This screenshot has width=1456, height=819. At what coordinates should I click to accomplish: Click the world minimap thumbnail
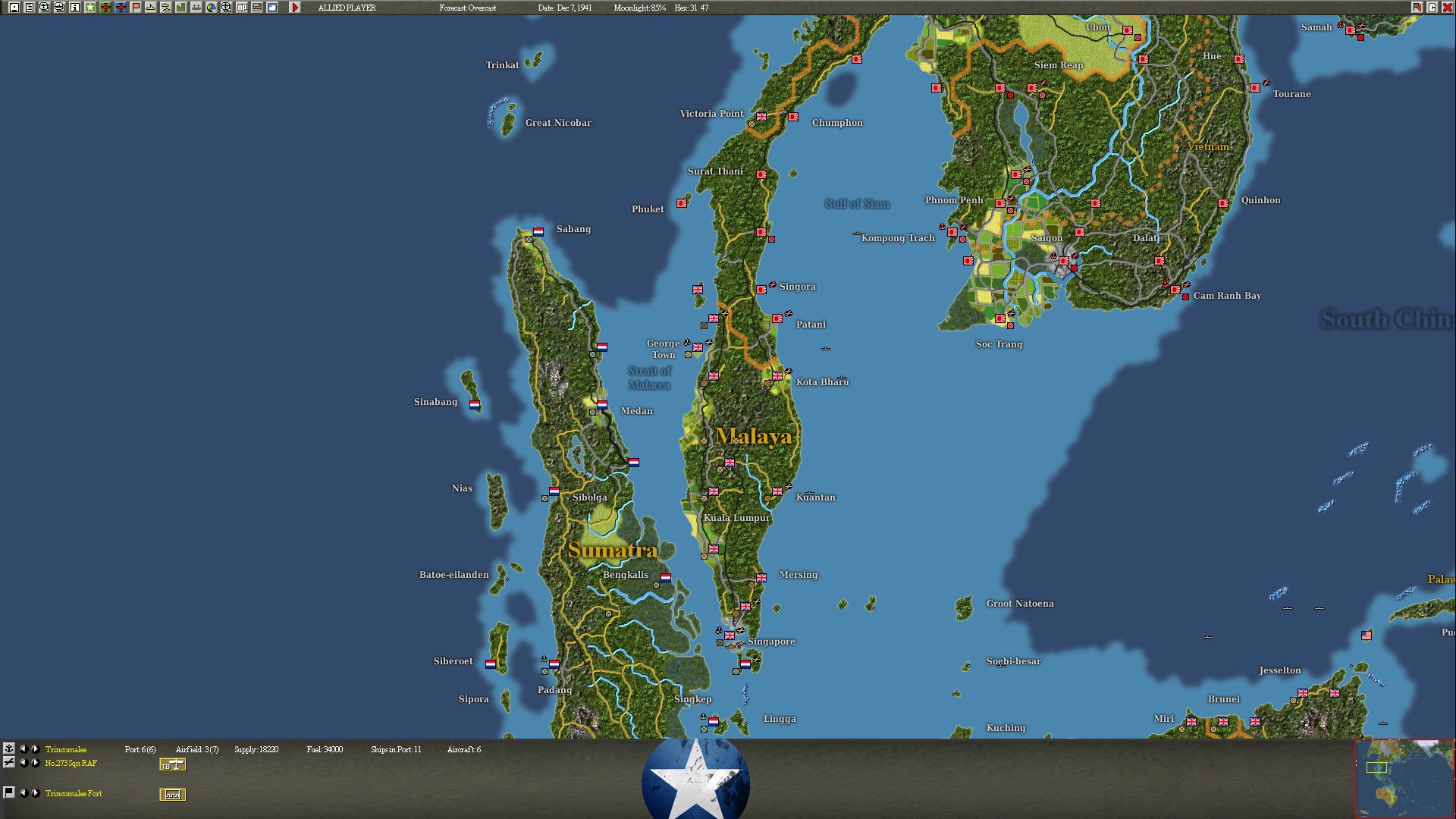click(x=1404, y=779)
